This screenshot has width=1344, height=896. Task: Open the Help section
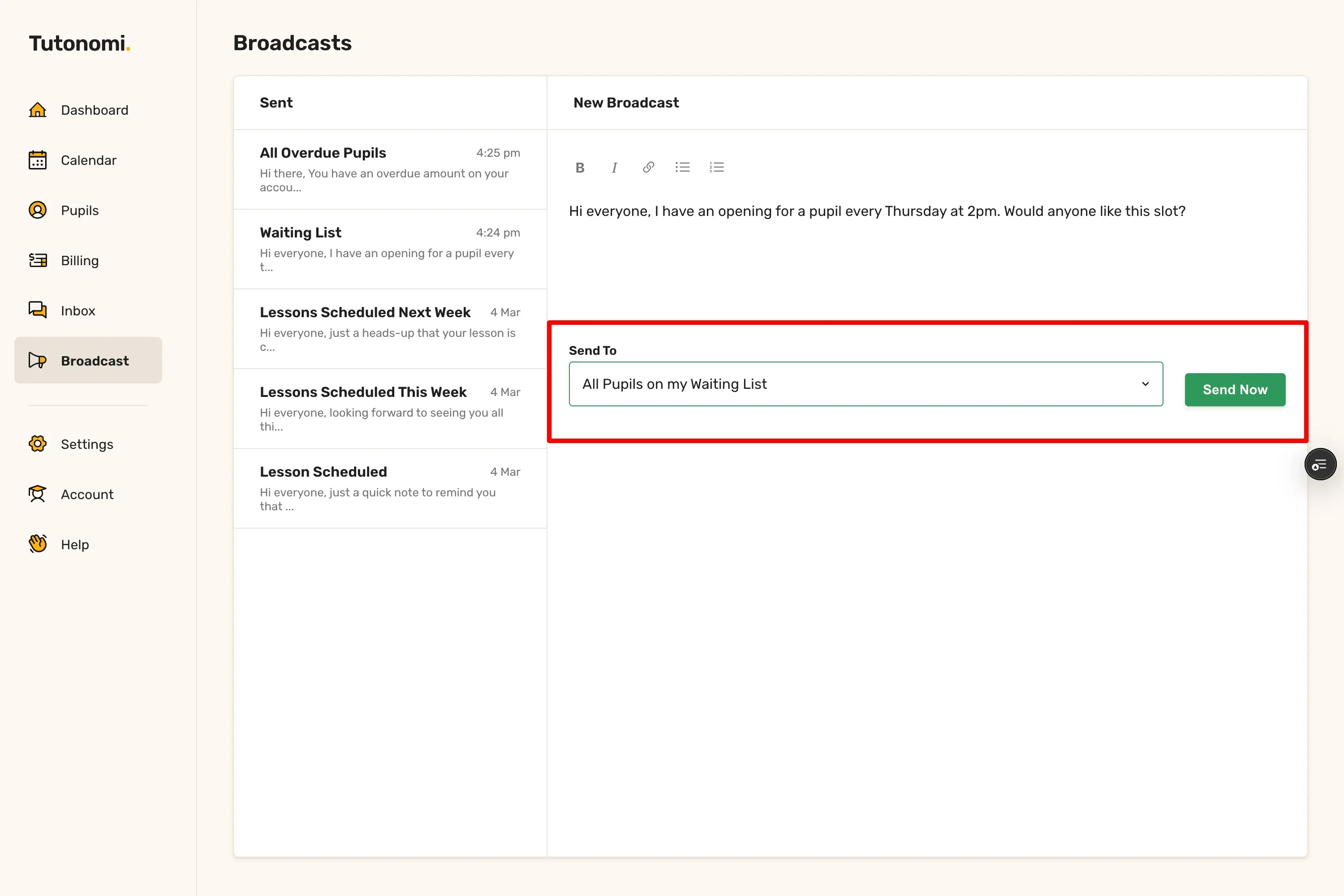75,545
